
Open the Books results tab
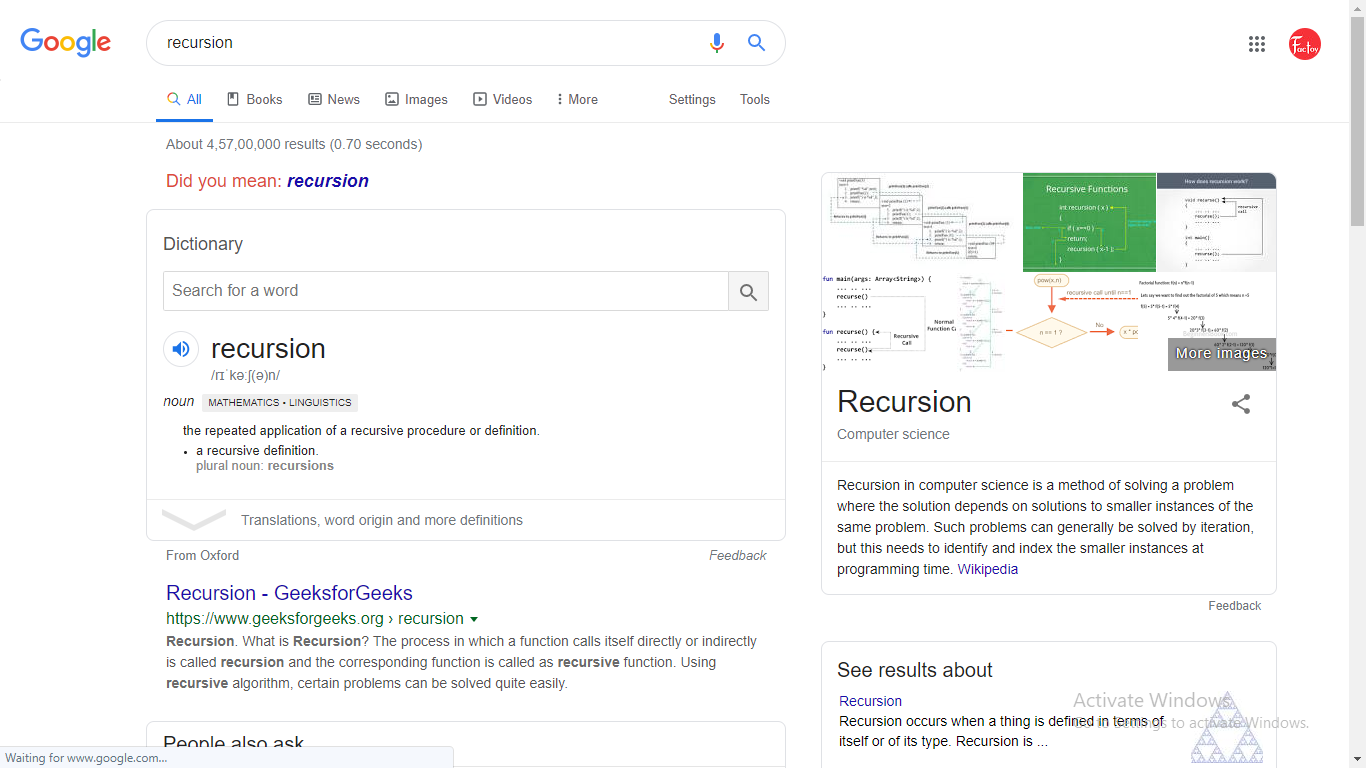[x=254, y=100]
